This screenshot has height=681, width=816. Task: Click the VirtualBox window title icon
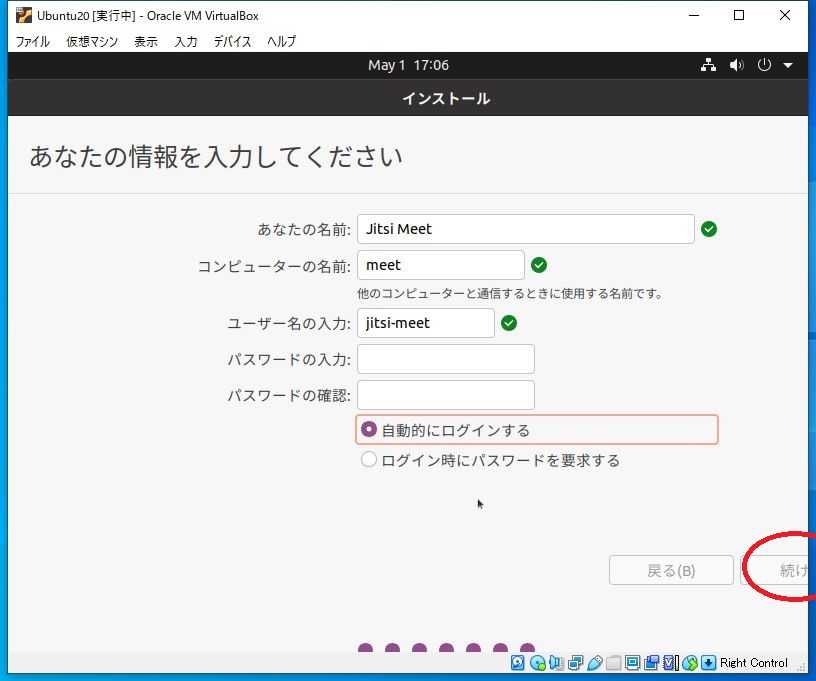(x=23, y=16)
